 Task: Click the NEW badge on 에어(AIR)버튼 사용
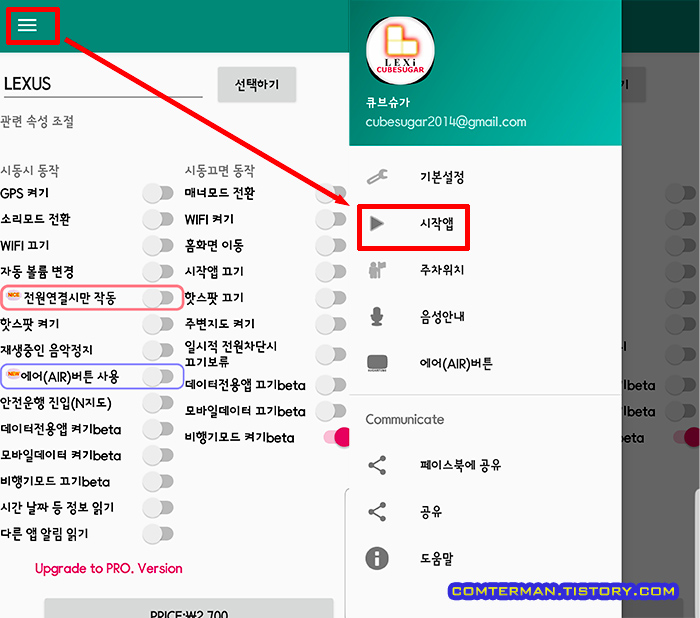point(13,374)
